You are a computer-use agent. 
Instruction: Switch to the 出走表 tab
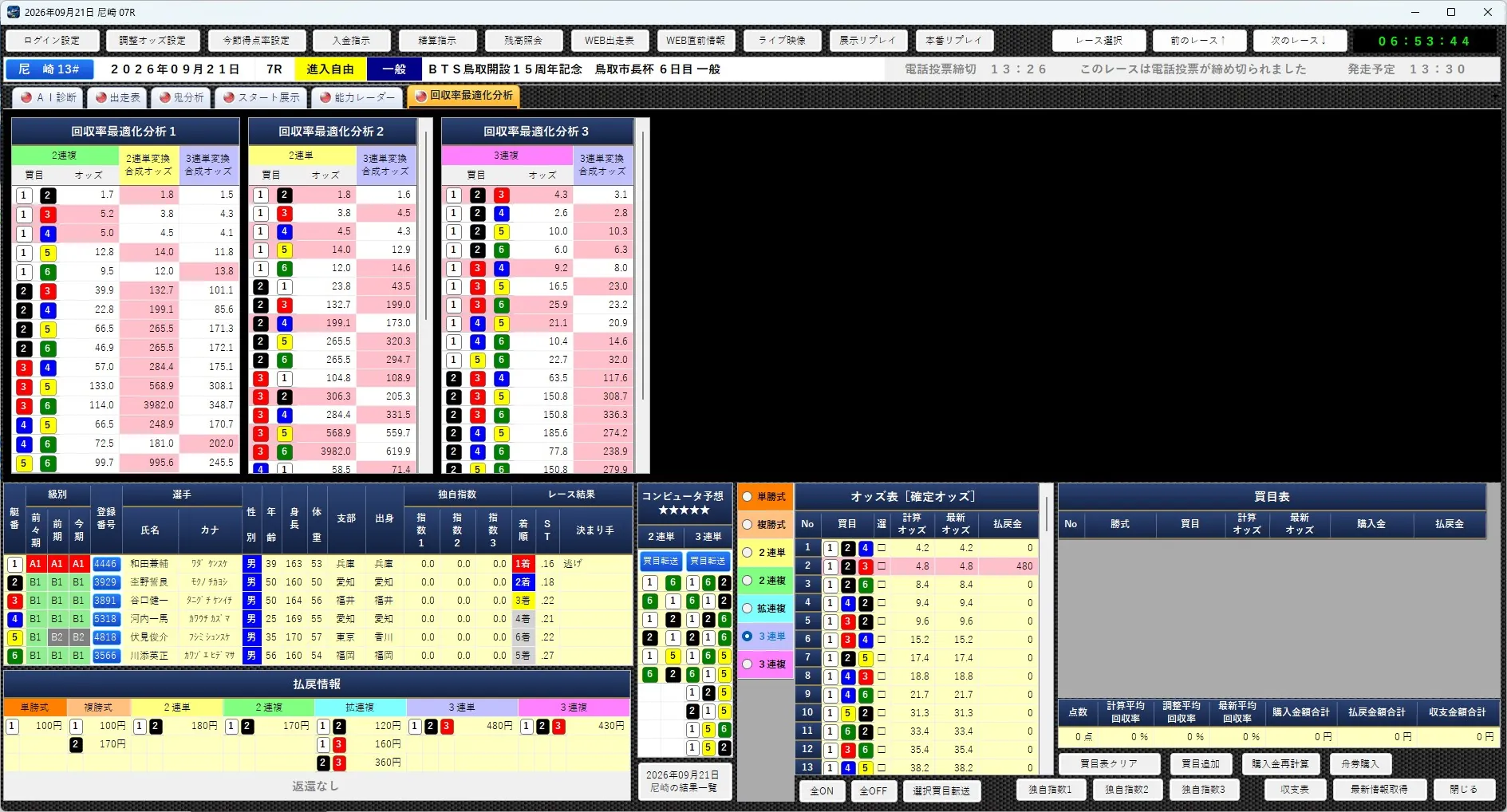pos(116,97)
